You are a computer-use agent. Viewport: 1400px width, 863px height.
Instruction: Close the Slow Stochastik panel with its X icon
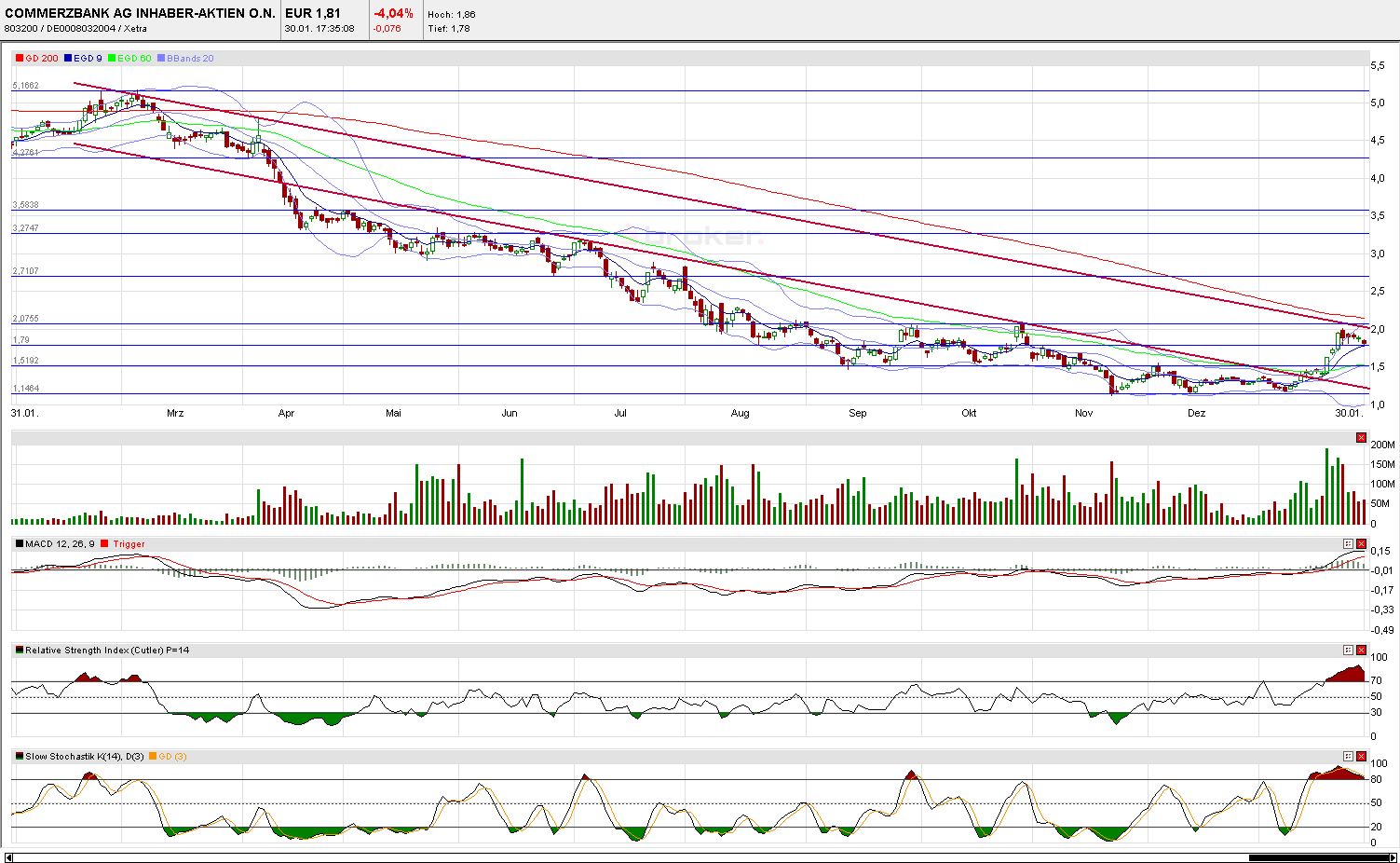pos(1361,756)
